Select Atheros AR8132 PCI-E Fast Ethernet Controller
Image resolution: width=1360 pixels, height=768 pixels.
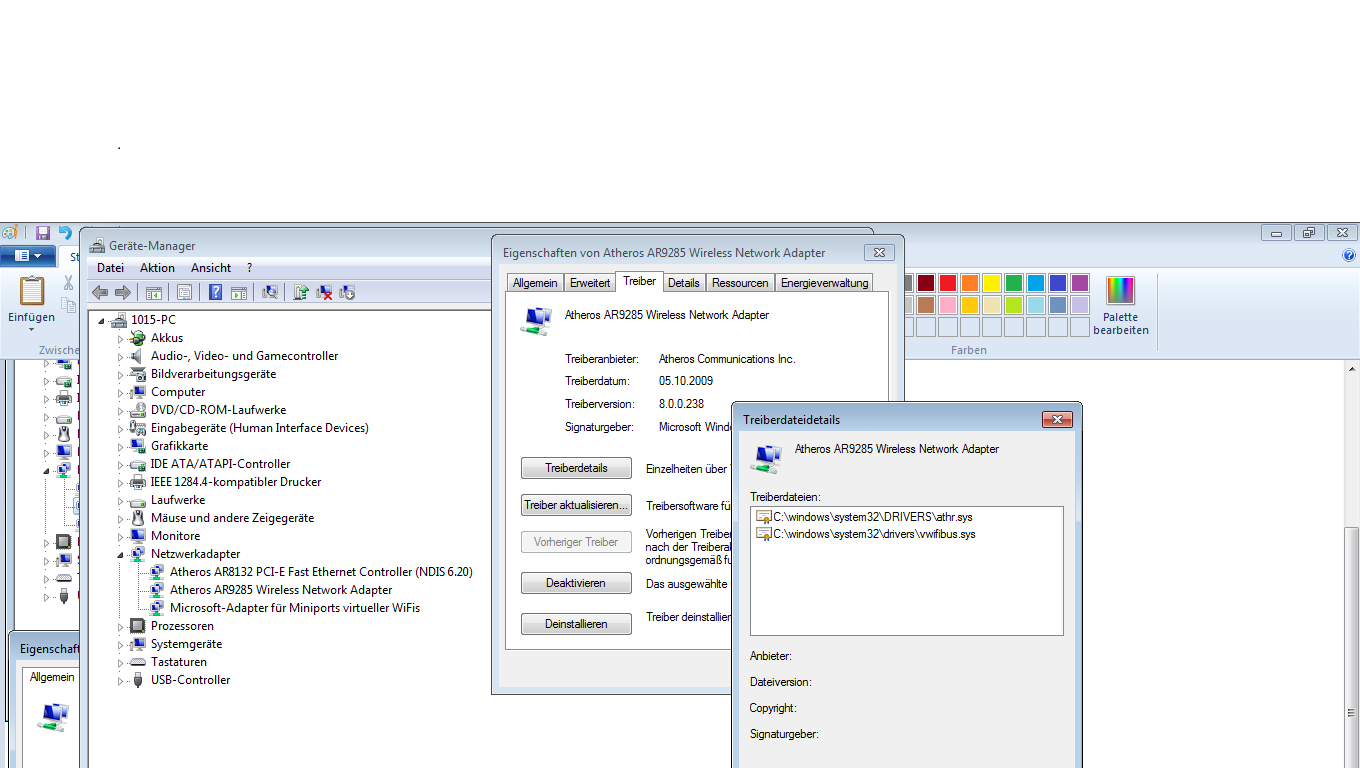point(321,572)
